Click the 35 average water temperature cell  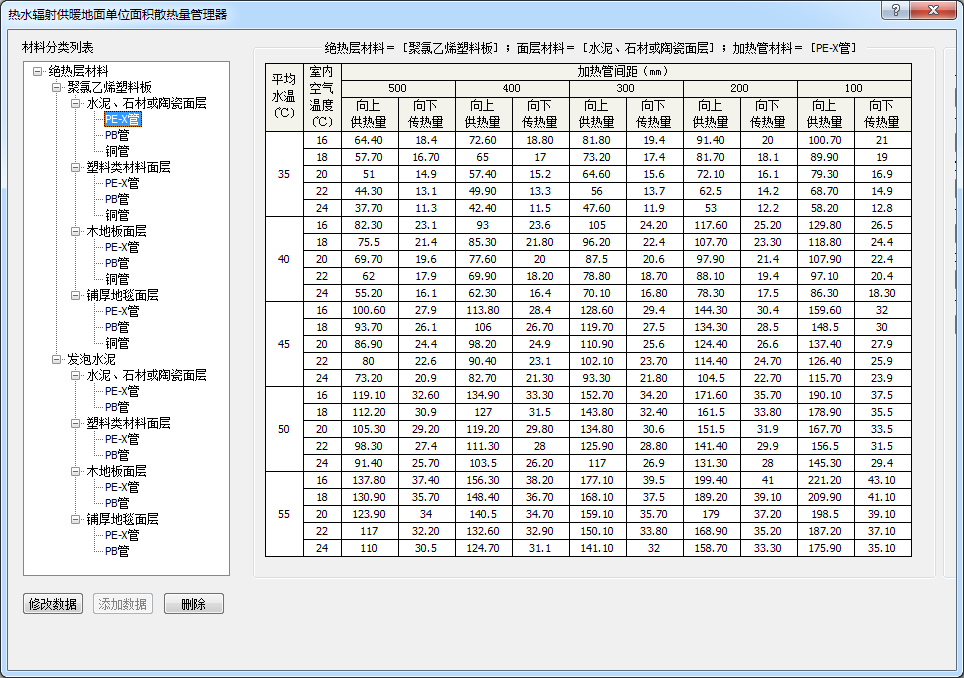pyautogui.click(x=284, y=174)
